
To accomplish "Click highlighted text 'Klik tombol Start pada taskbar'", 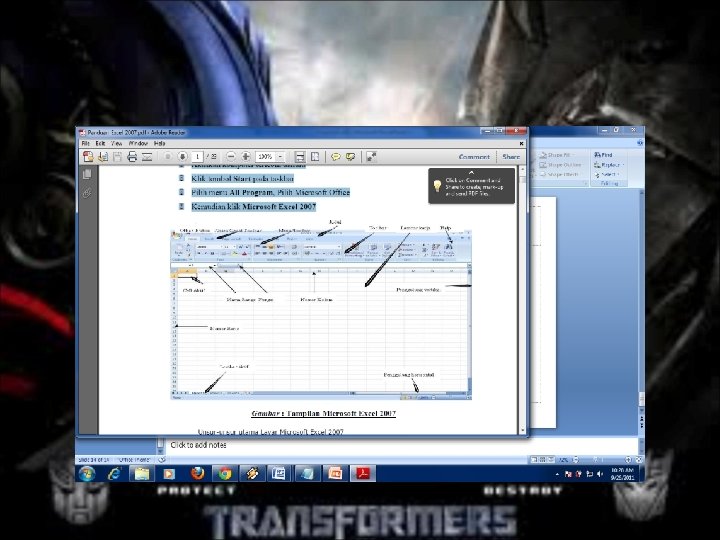I will pos(242,179).
